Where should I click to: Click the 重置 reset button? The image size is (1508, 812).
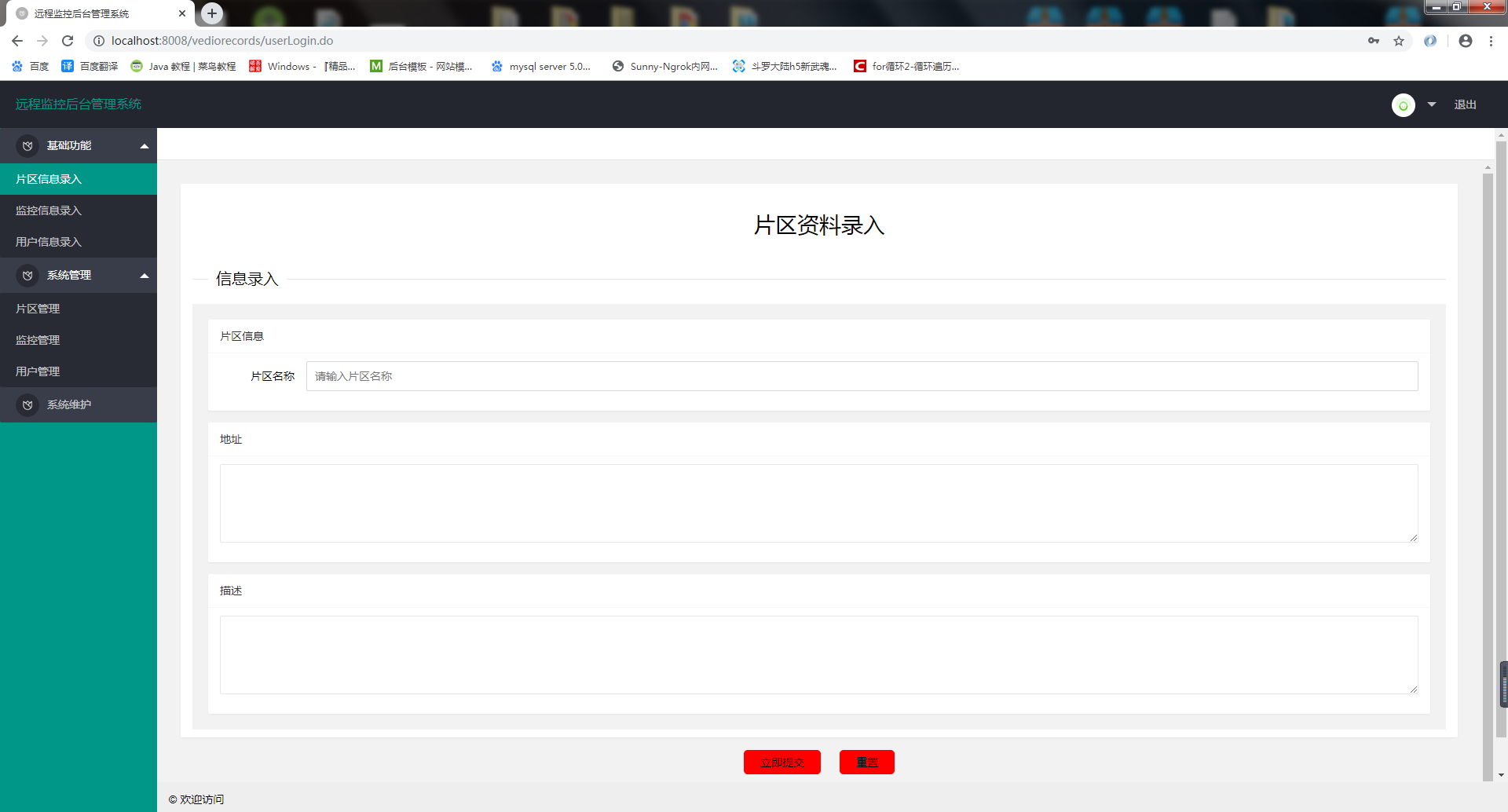pyautogui.click(x=867, y=763)
